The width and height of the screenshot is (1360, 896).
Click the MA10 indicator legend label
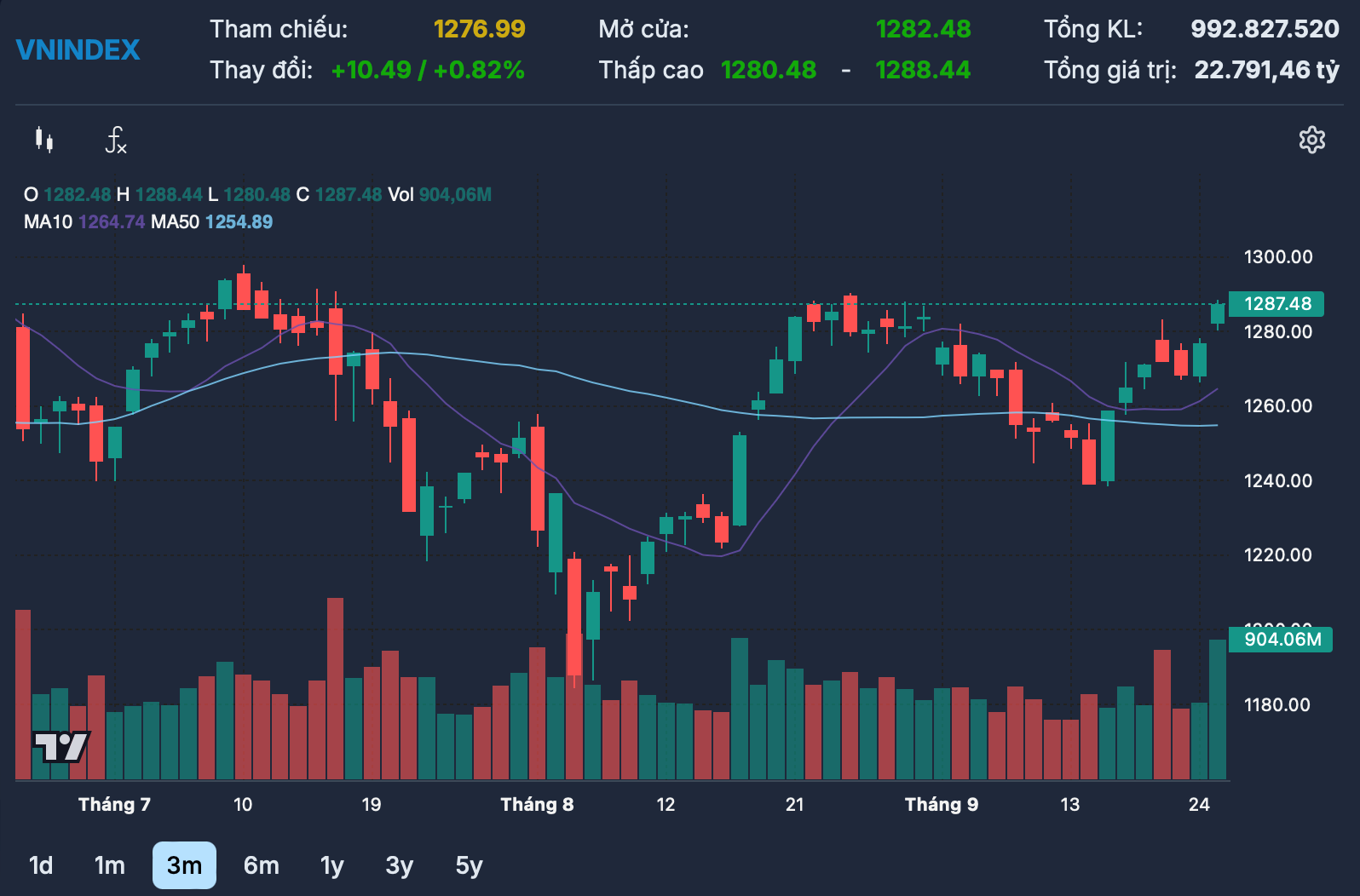[x=48, y=222]
